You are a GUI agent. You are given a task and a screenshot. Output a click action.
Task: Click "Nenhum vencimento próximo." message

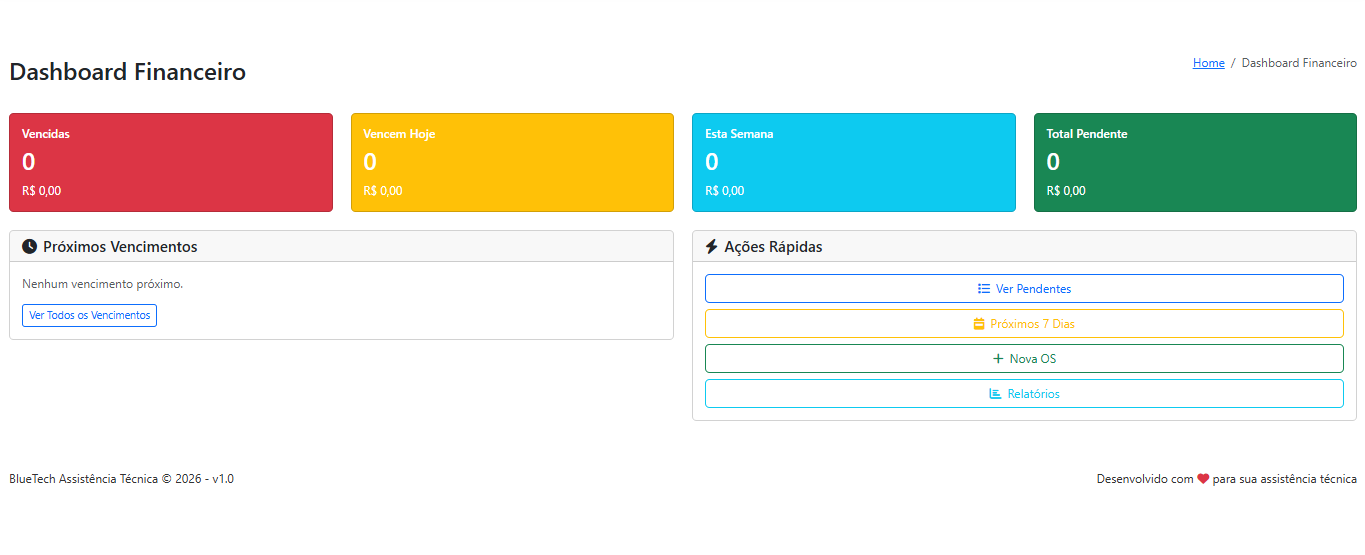102,284
